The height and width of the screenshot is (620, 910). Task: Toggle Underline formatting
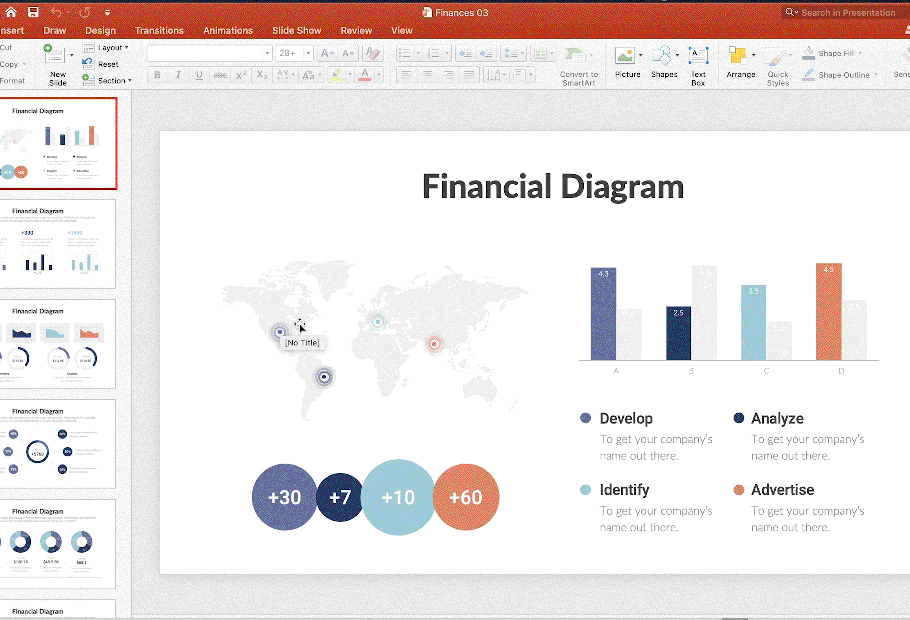[x=199, y=75]
